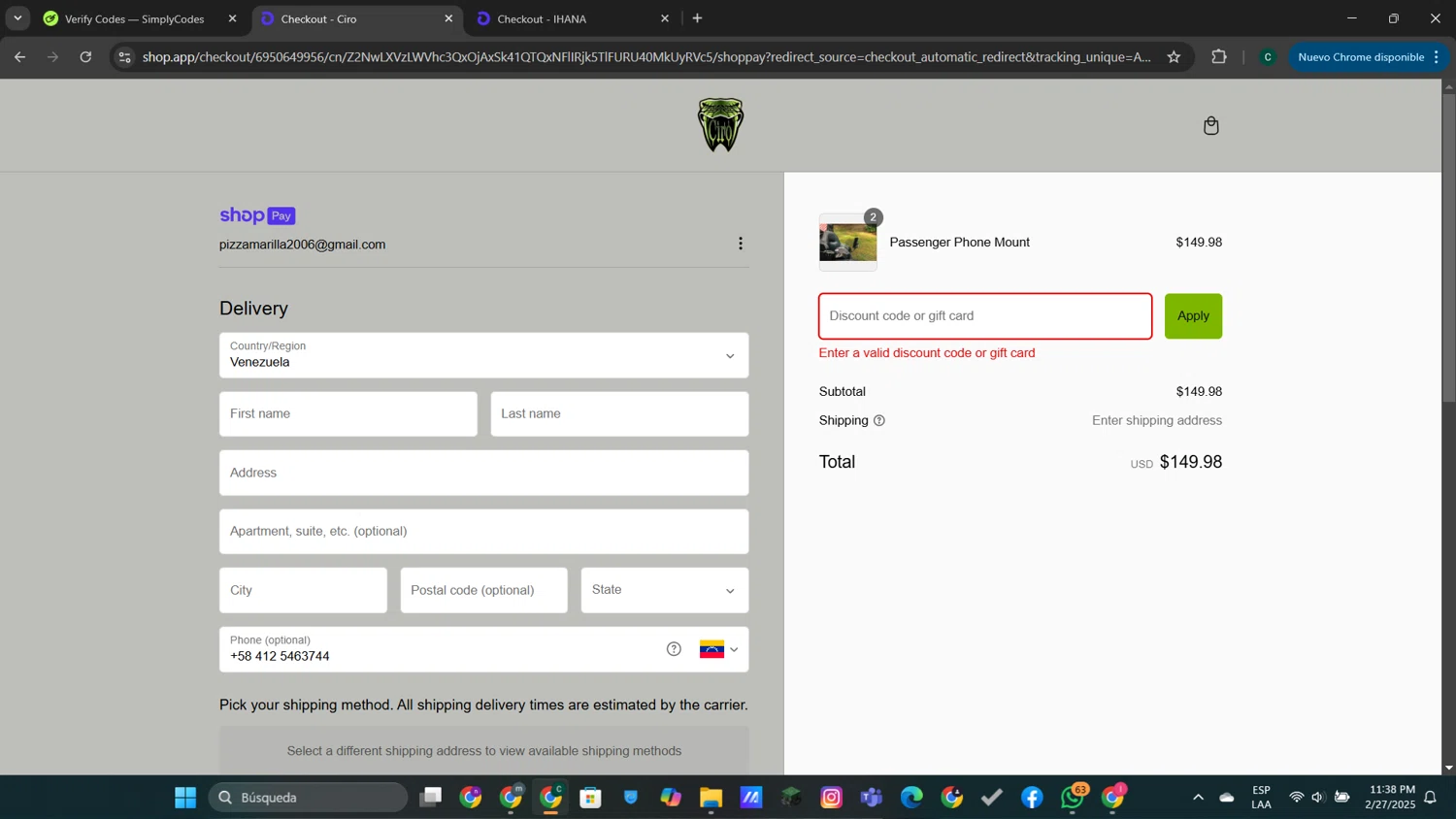The image size is (1456, 819).
Task: Click Nuevo Chrome disponible update button
Action: 1368,57
